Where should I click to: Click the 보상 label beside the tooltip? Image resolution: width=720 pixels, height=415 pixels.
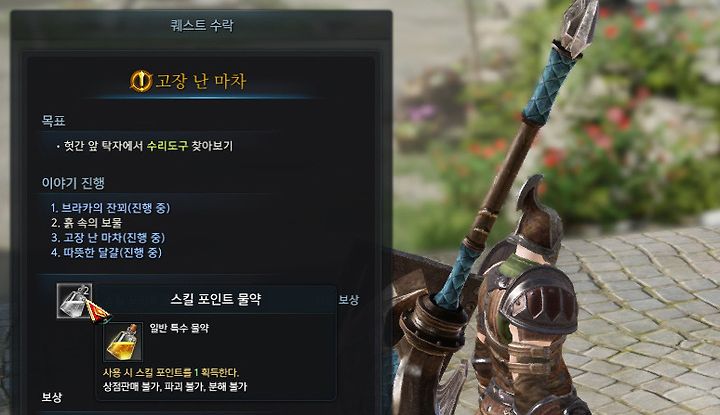pos(349,300)
